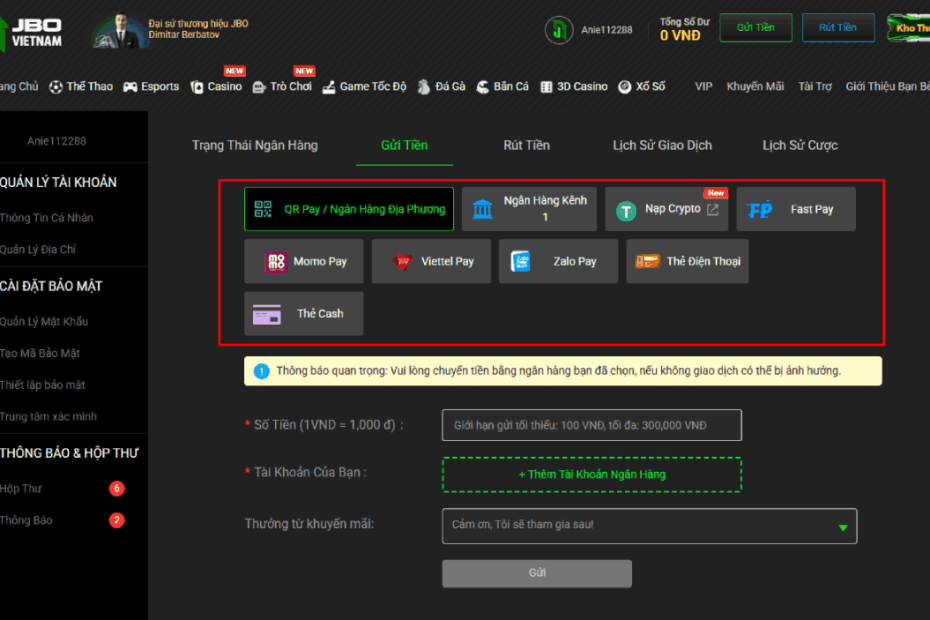Image resolution: width=930 pixels, height=620 pixels.
Task: Click the Tether crypto coin icon
Action: click(626, 211)
